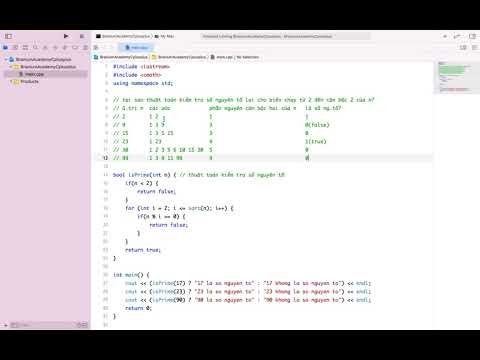Show the Breakpoint navigator
480x360 pixels.
(75, 48)
